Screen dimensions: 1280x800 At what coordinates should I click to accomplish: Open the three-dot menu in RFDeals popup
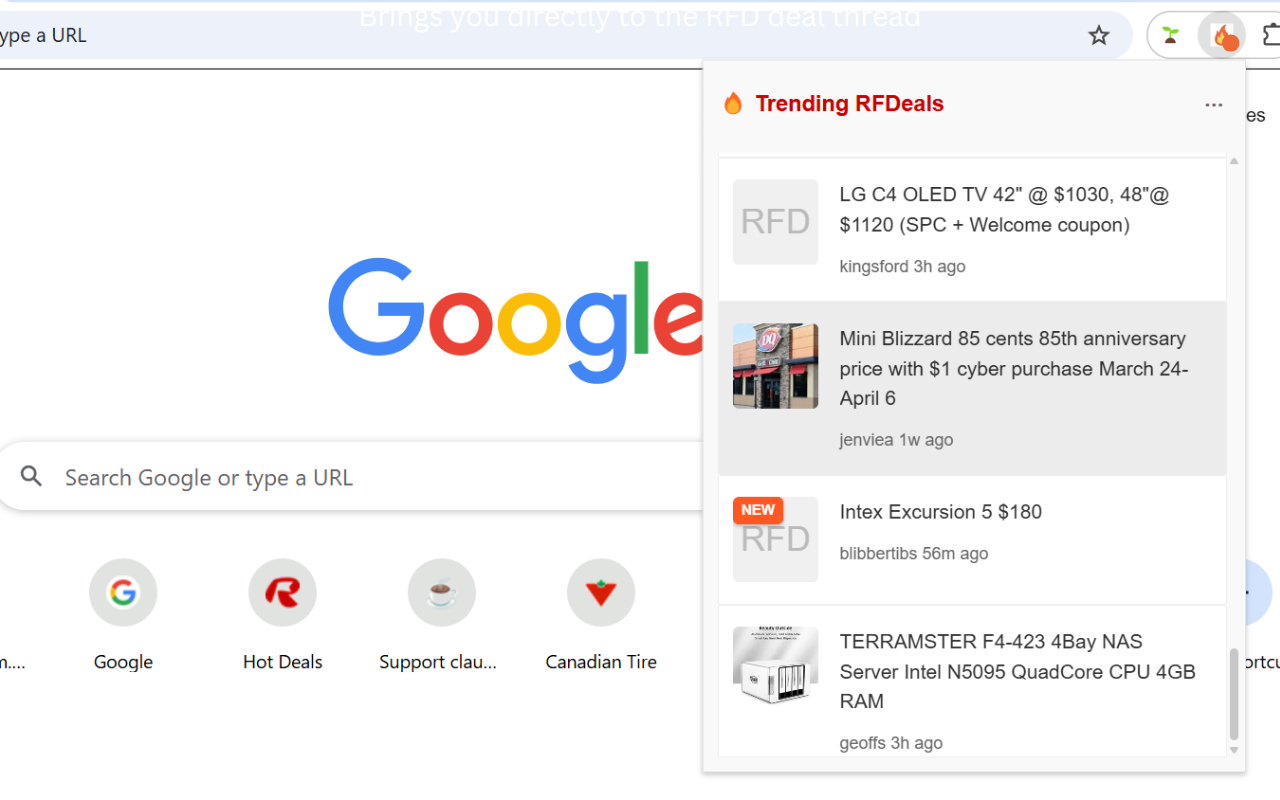pos(1214,105)
